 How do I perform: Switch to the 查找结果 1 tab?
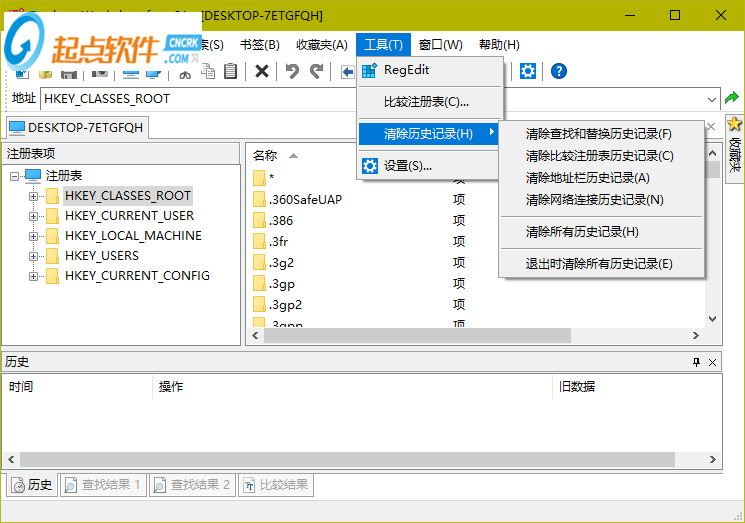point(103,485)
